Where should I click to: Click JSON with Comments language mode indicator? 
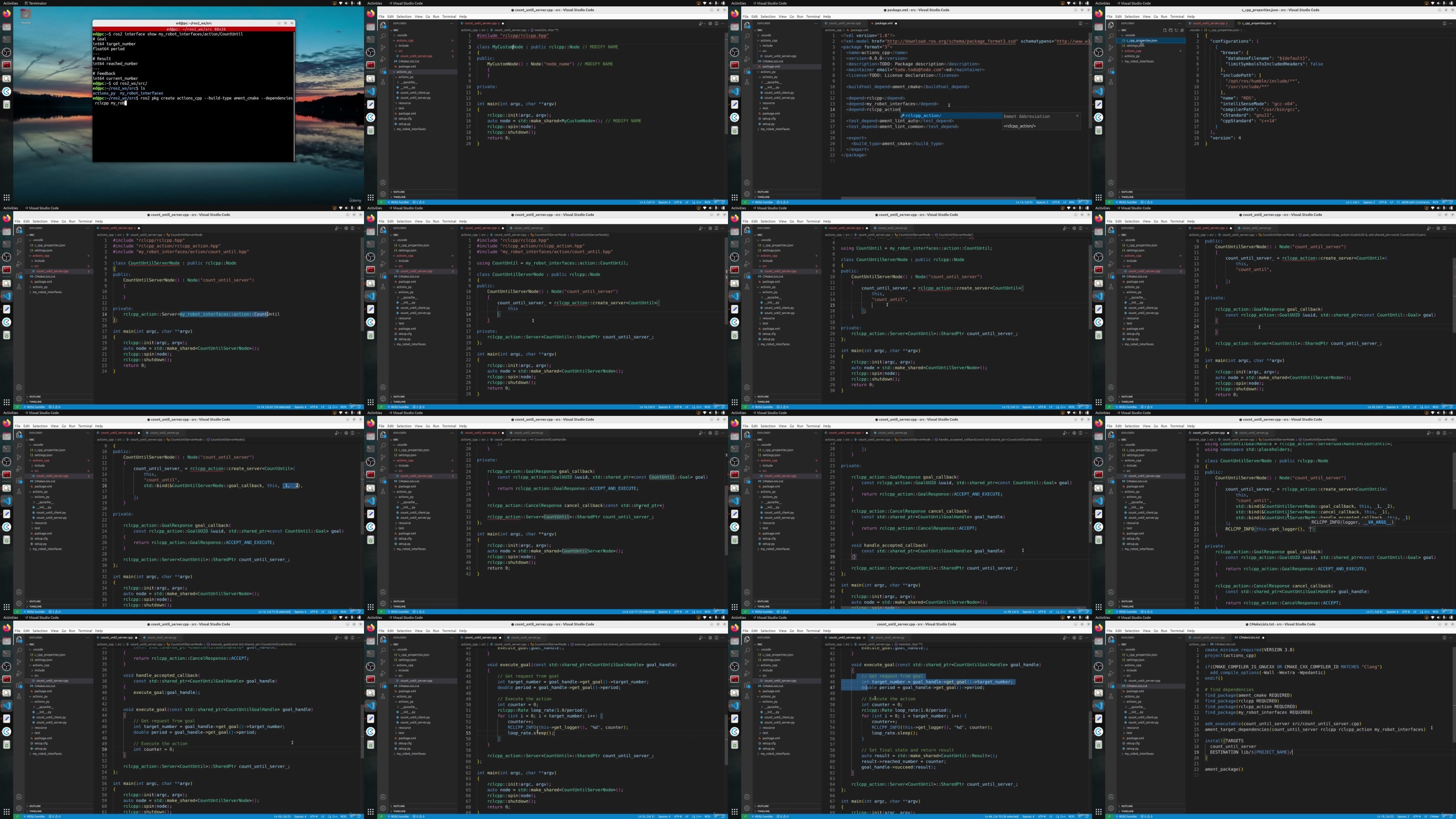pos(1415,202)
